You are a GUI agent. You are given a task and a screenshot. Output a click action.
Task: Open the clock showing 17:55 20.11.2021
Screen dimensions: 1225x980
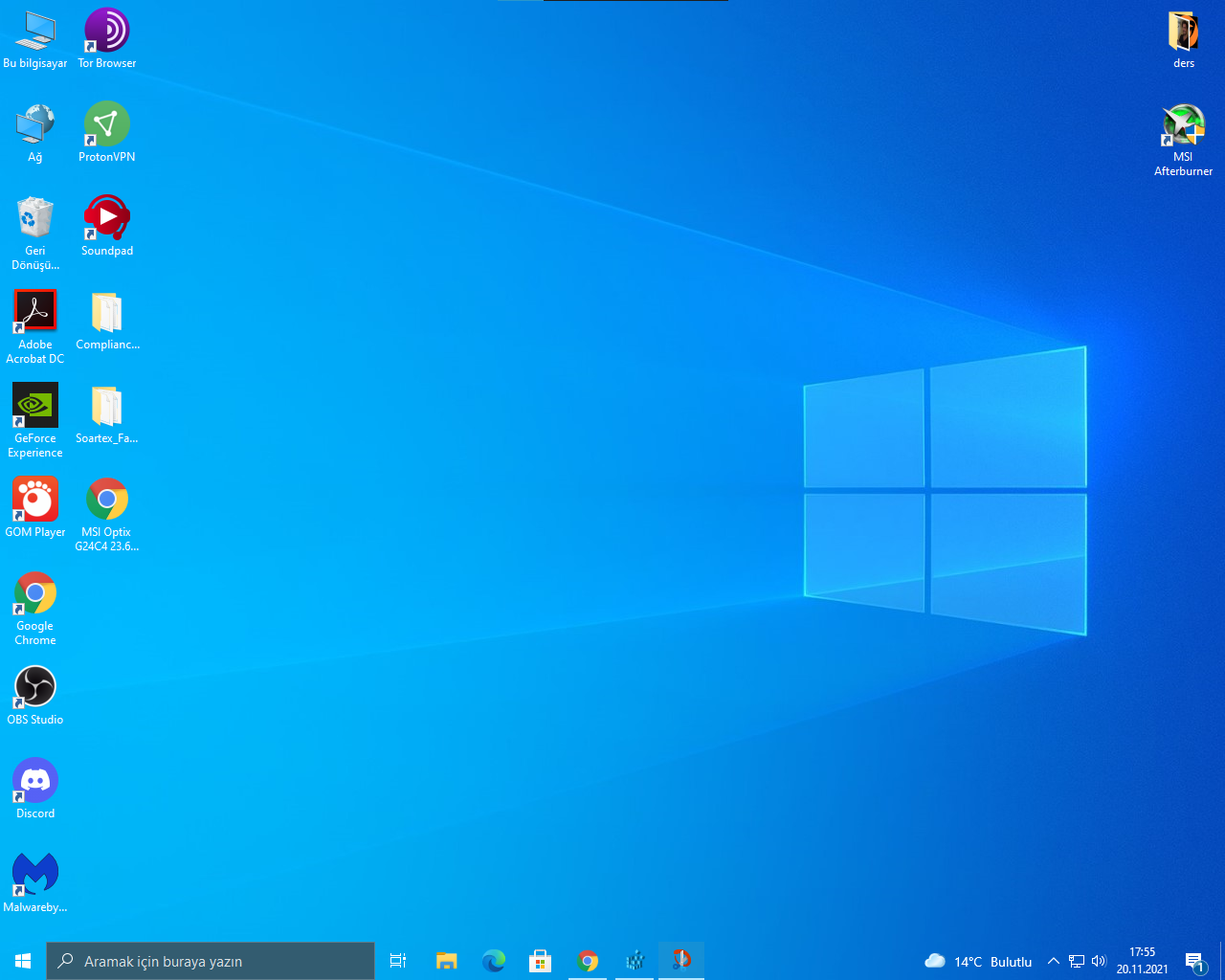click(x=1142, y=961)
